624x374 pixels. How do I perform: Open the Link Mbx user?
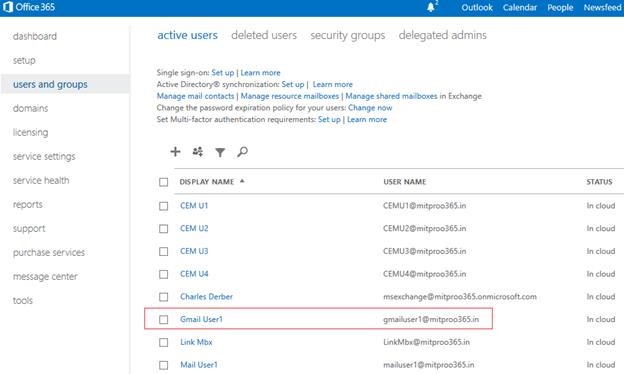pyautogui.click(x=196, y=342)
